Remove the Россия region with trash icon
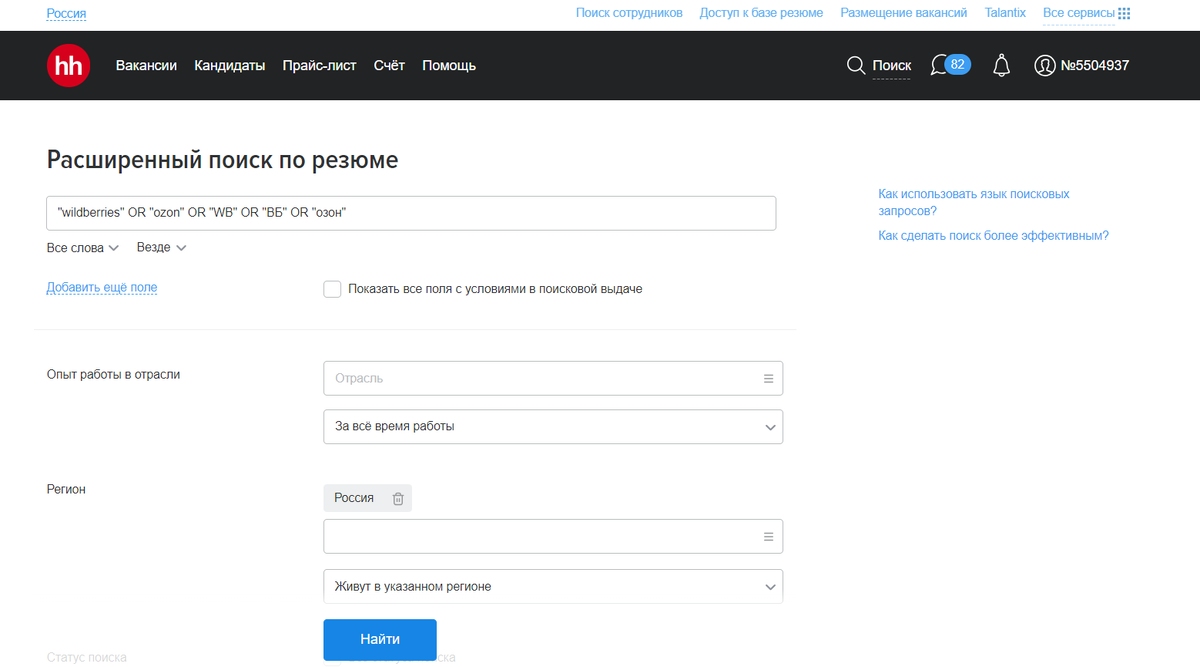Screen dimensions: 1200x667 398,498
